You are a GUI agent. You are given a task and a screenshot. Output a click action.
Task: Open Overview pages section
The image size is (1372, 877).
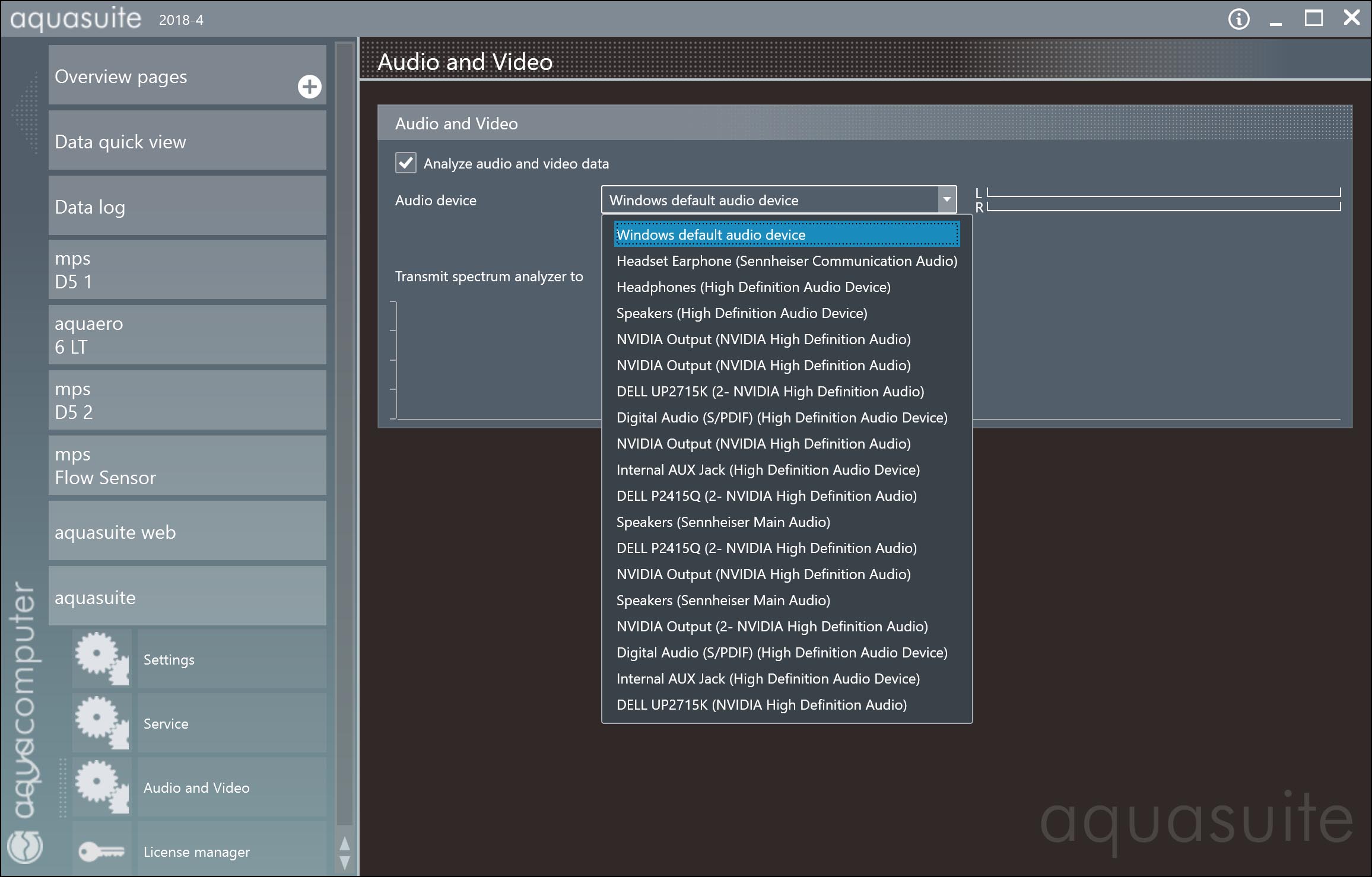188,75
